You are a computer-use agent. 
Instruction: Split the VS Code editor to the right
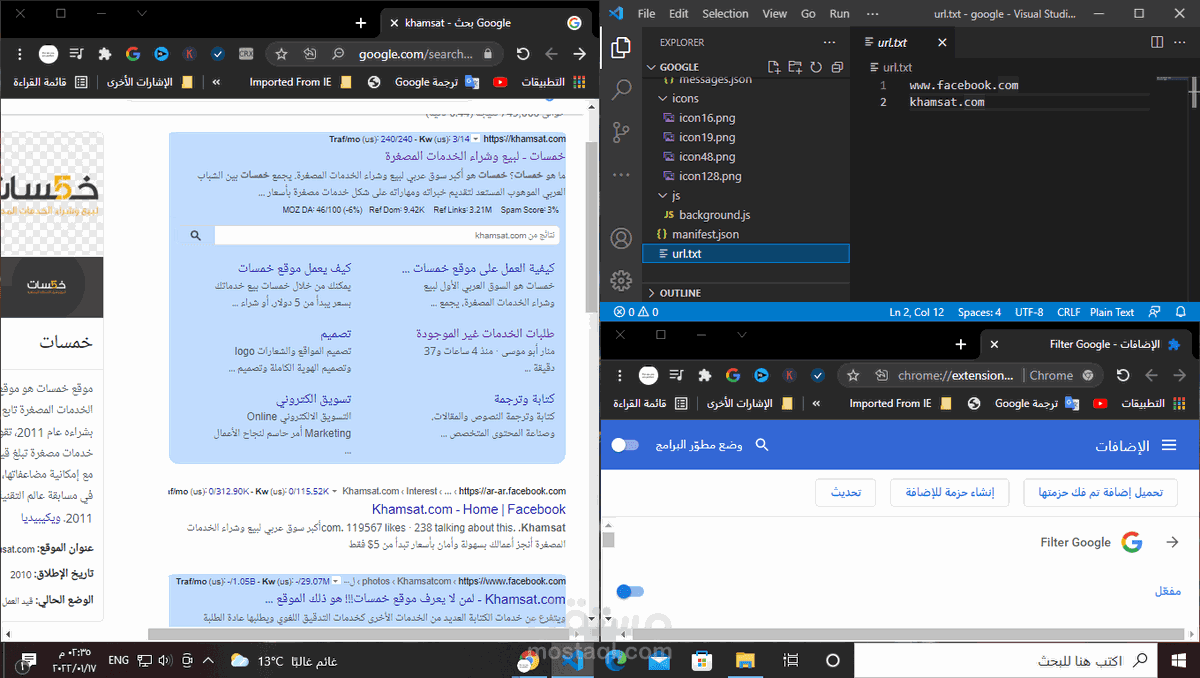point(1157,43)
